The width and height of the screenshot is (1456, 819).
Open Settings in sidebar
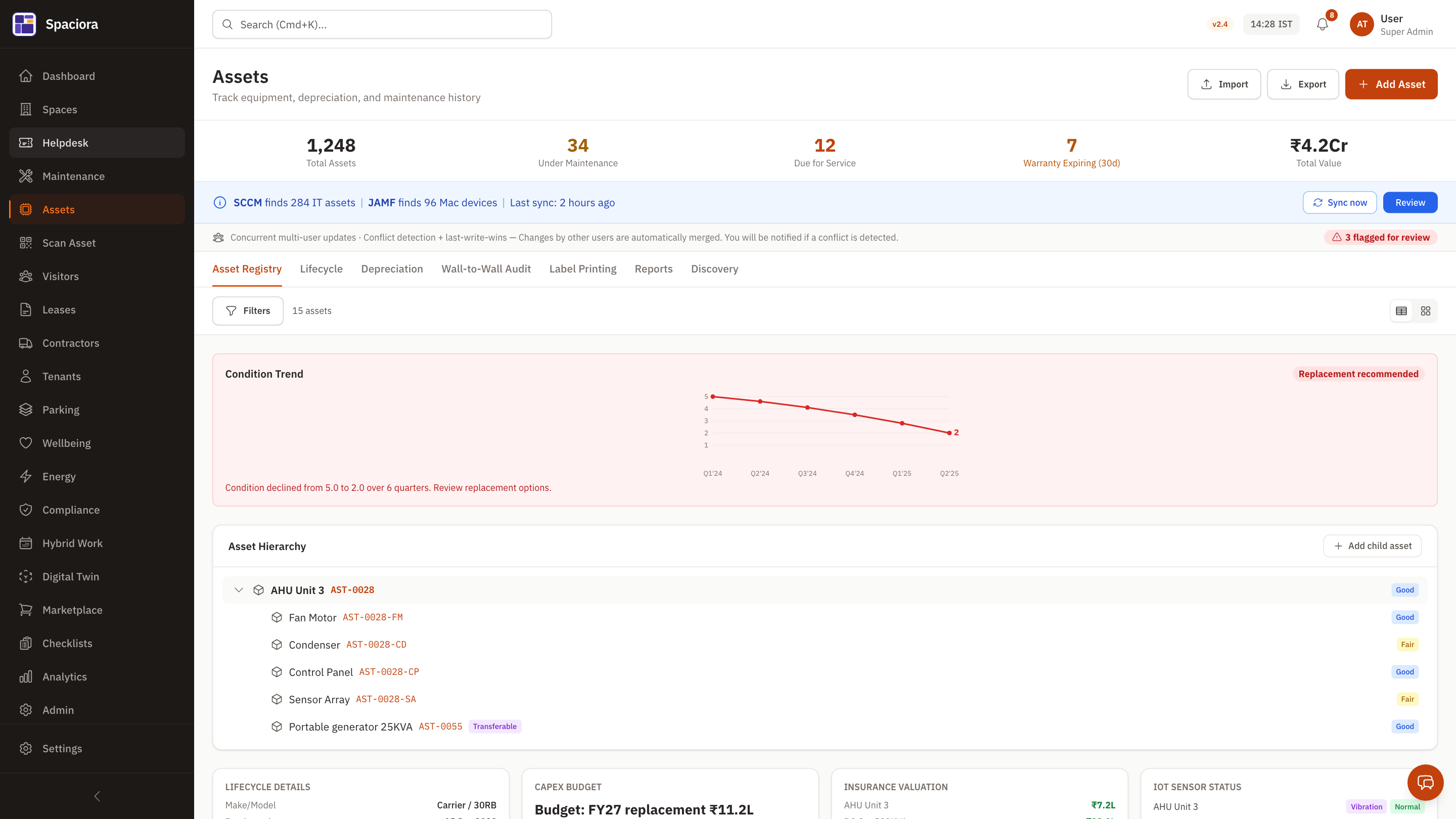coord(97,748)
